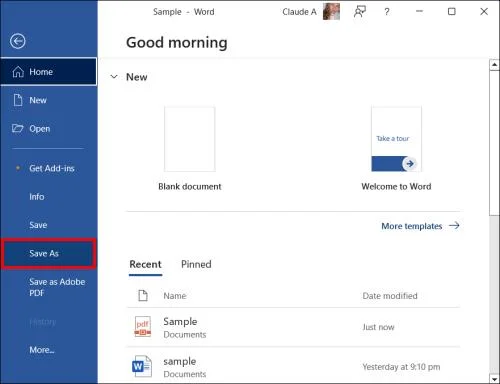Follow the More templates link
Screen dimensions: 500x384
point(420,226)
